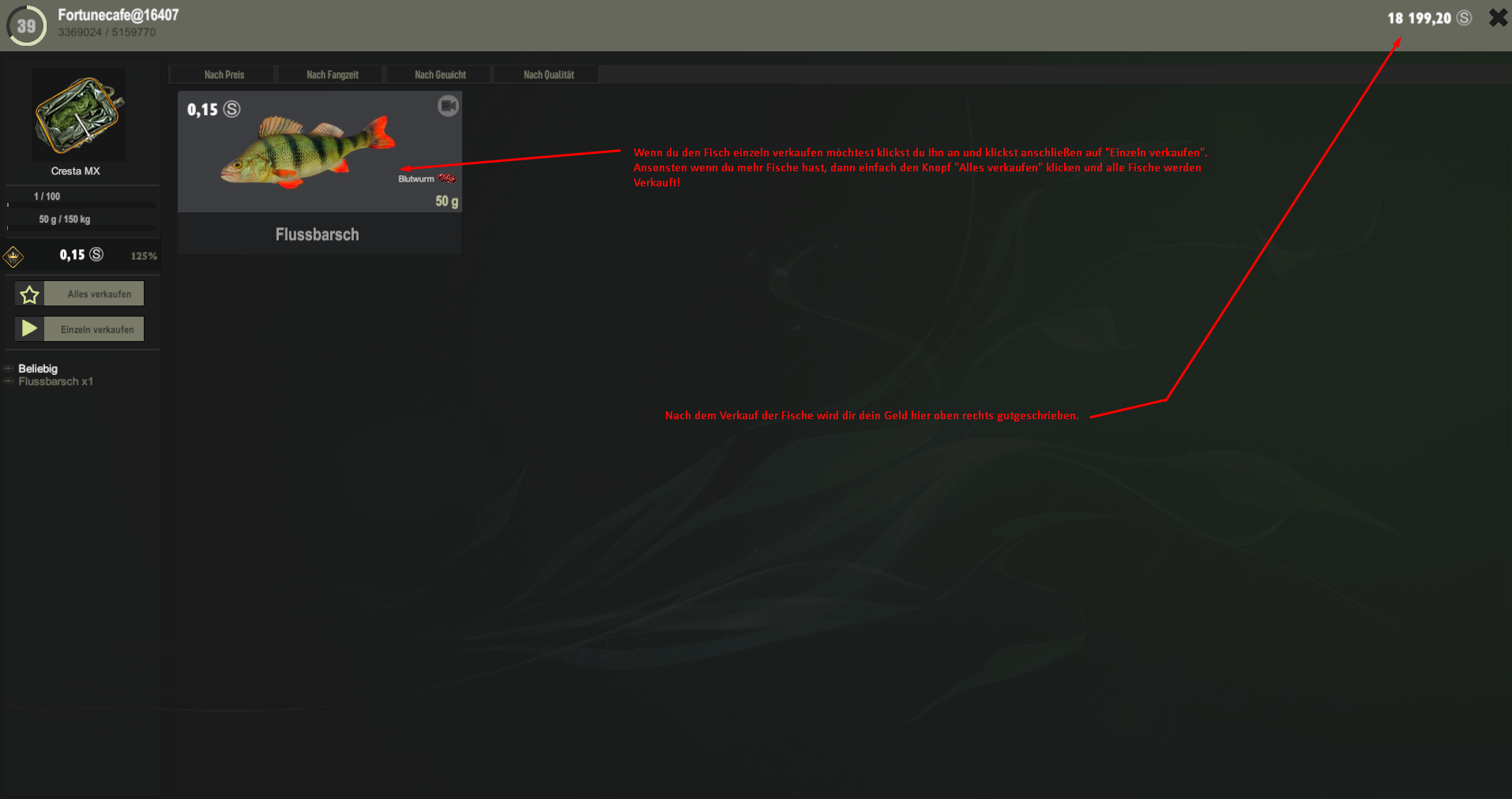1512x799 pixels.
Task: Click the Cresta MX keepnet icon
Action: [x=78, y=114]
